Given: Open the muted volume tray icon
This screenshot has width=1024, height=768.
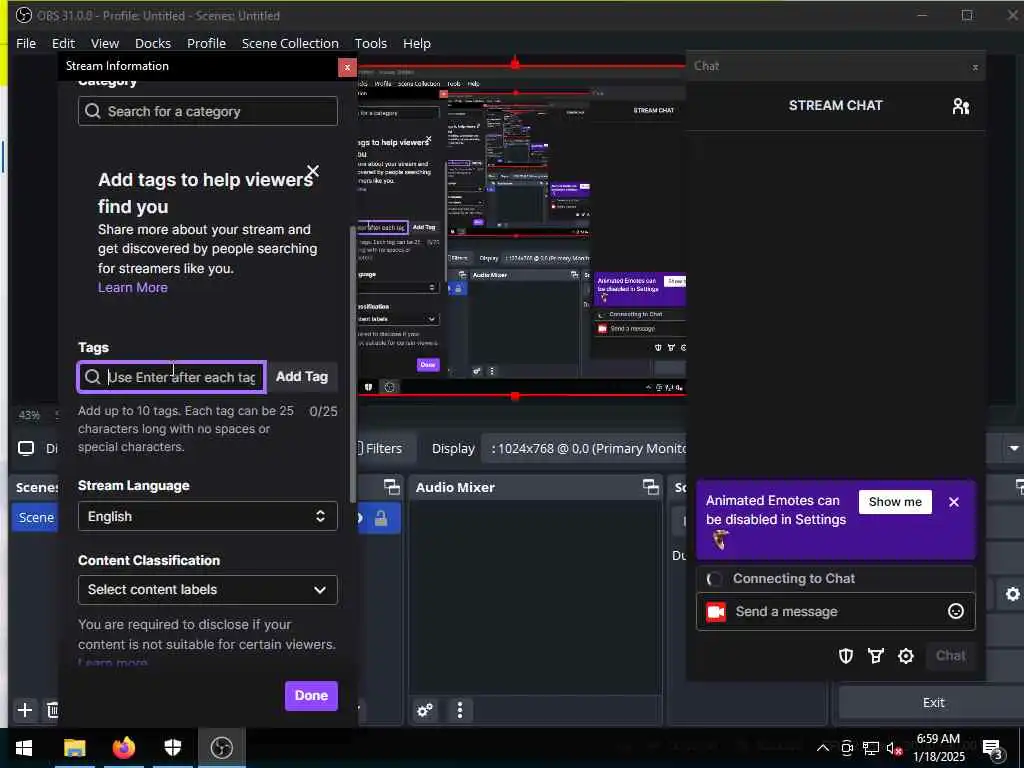Looking at the screenshot, I should coord(894,748).
